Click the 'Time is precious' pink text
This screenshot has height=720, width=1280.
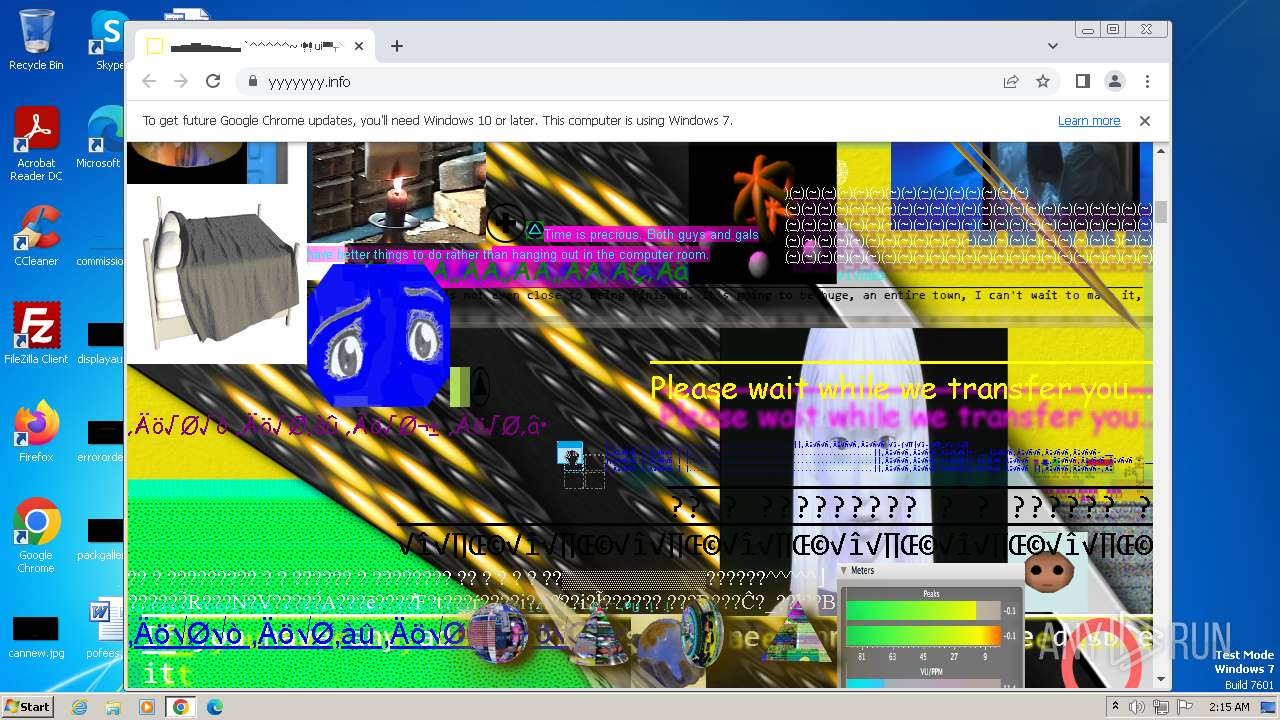(651, 235)
